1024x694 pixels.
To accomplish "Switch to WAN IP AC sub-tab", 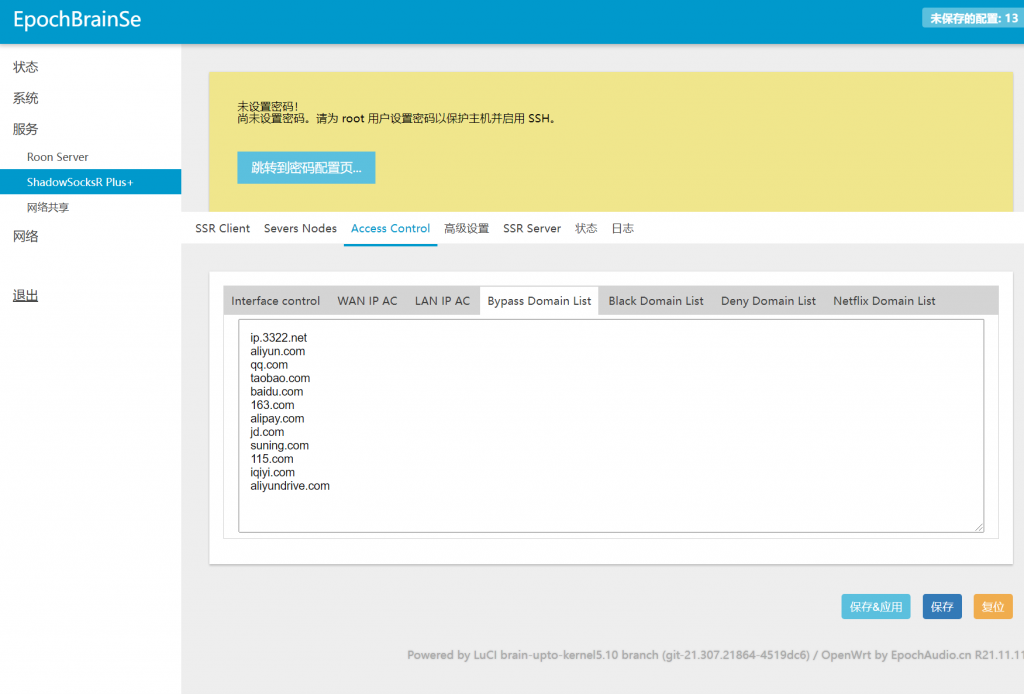I will coord(367,301).
